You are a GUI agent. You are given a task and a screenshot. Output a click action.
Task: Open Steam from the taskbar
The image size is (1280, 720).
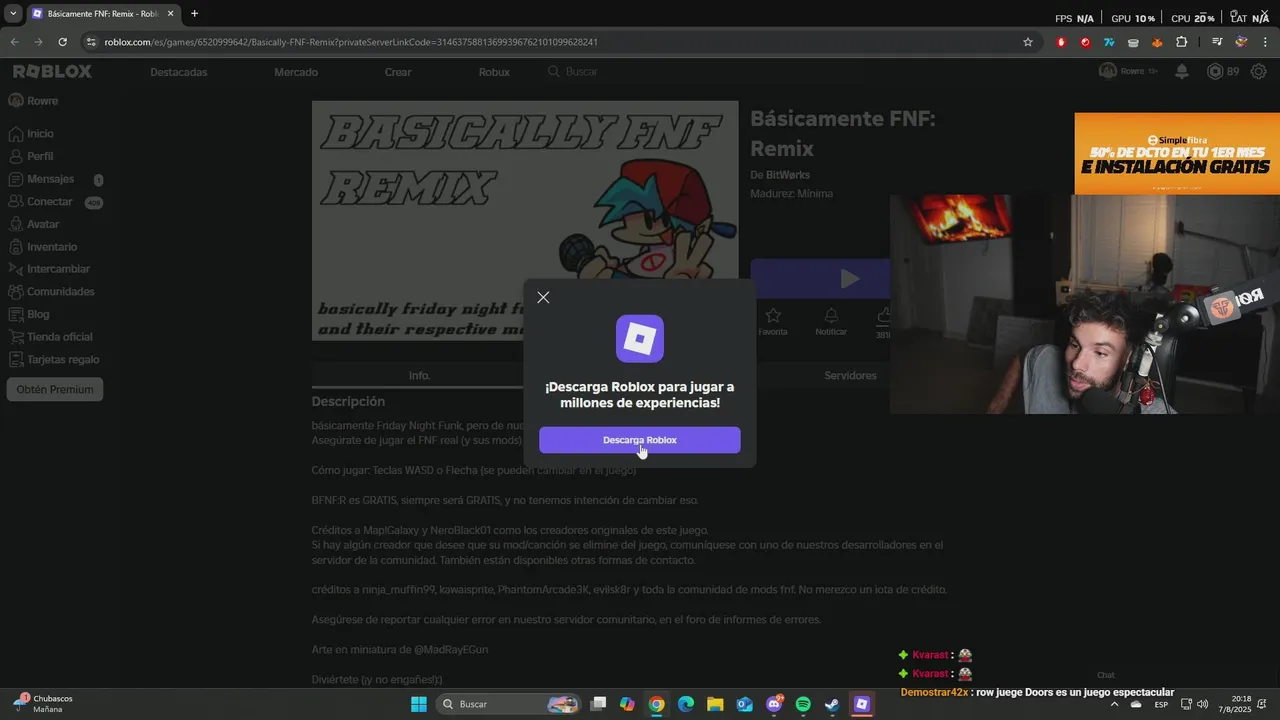tap(831, 704)
